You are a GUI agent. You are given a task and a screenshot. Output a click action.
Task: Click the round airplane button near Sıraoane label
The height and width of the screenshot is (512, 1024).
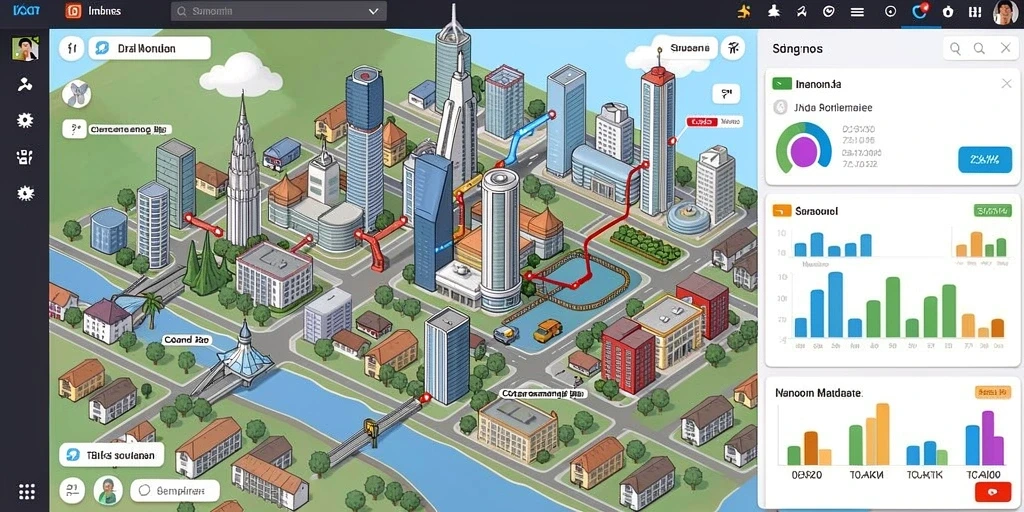click(x=733, y=48)
